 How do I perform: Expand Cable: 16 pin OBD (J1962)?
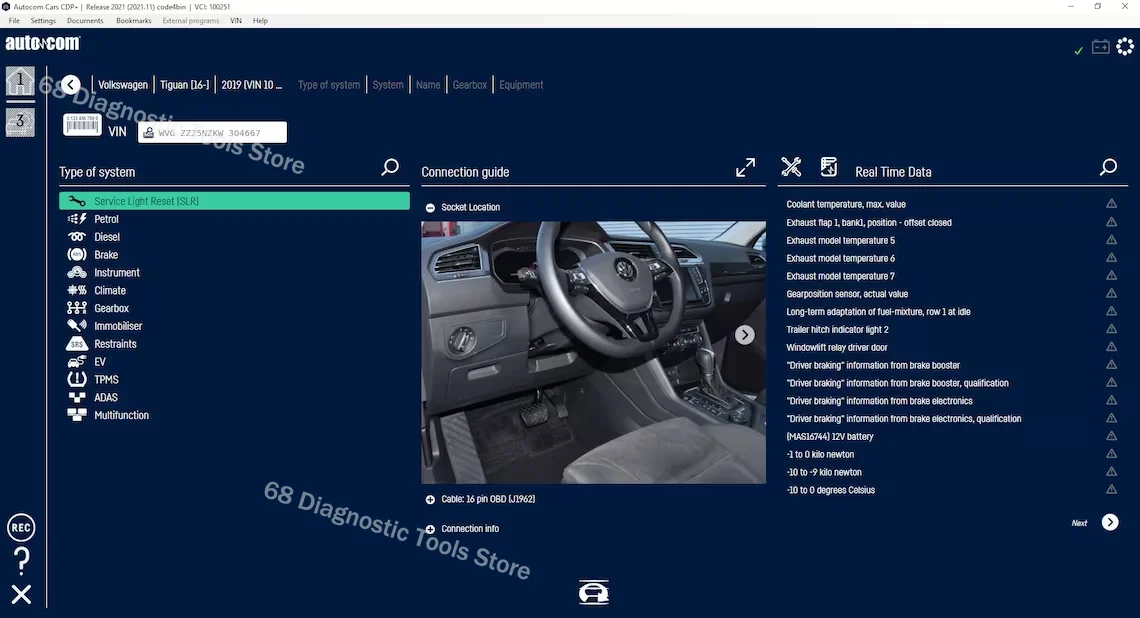coord(430,499)
